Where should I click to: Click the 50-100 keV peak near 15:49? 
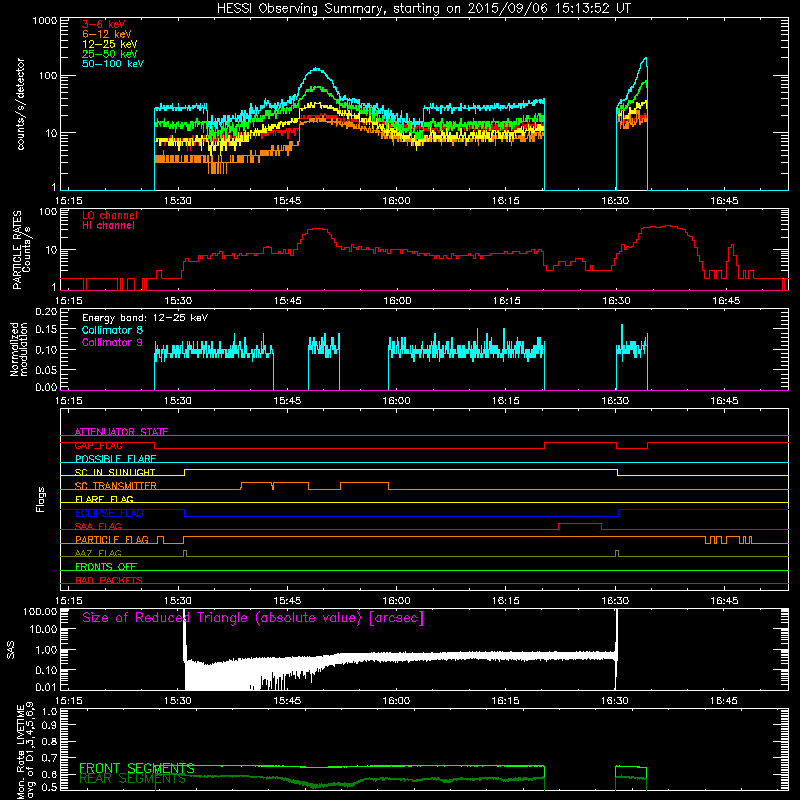point(317,68)
